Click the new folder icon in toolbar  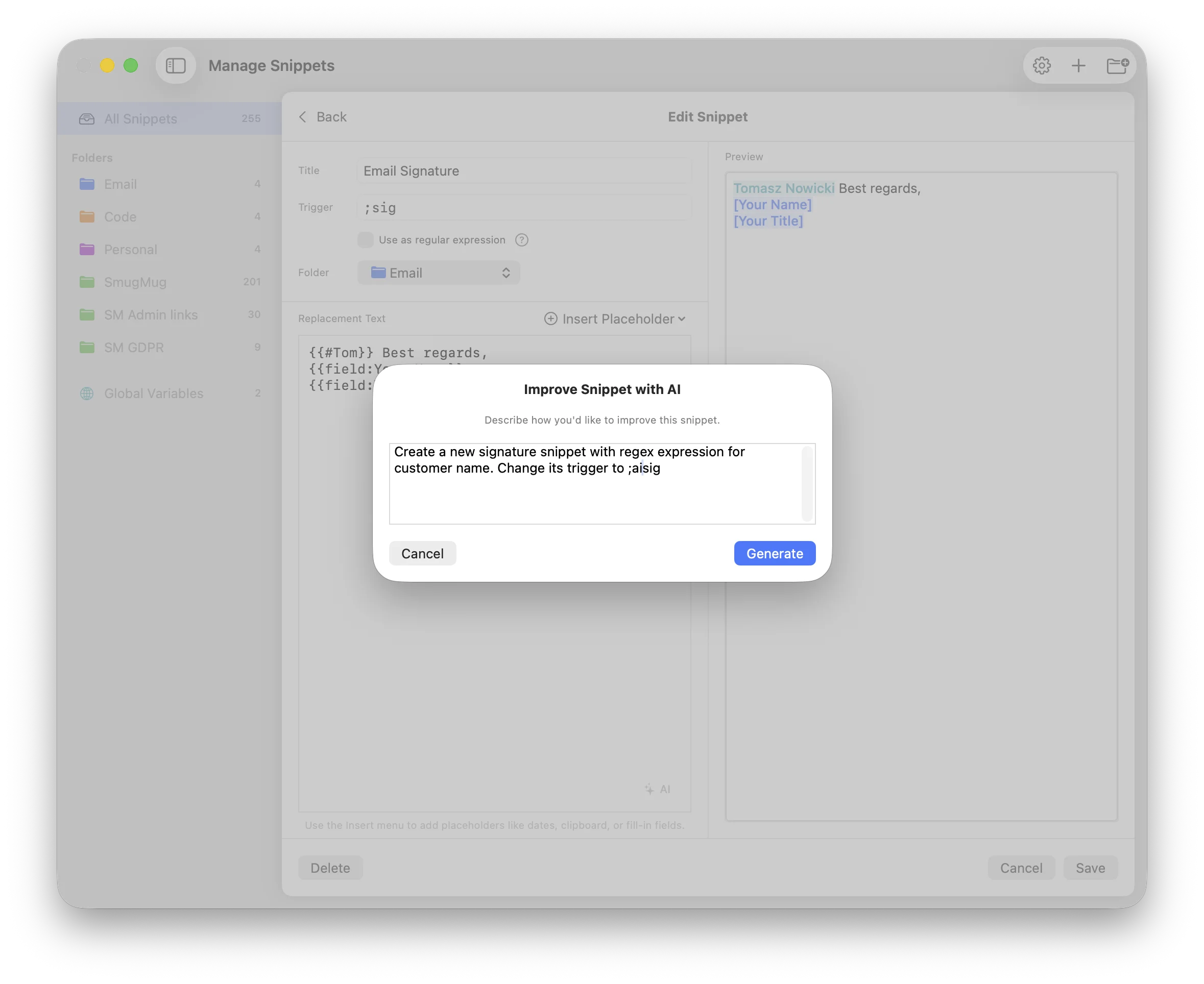1117,65
